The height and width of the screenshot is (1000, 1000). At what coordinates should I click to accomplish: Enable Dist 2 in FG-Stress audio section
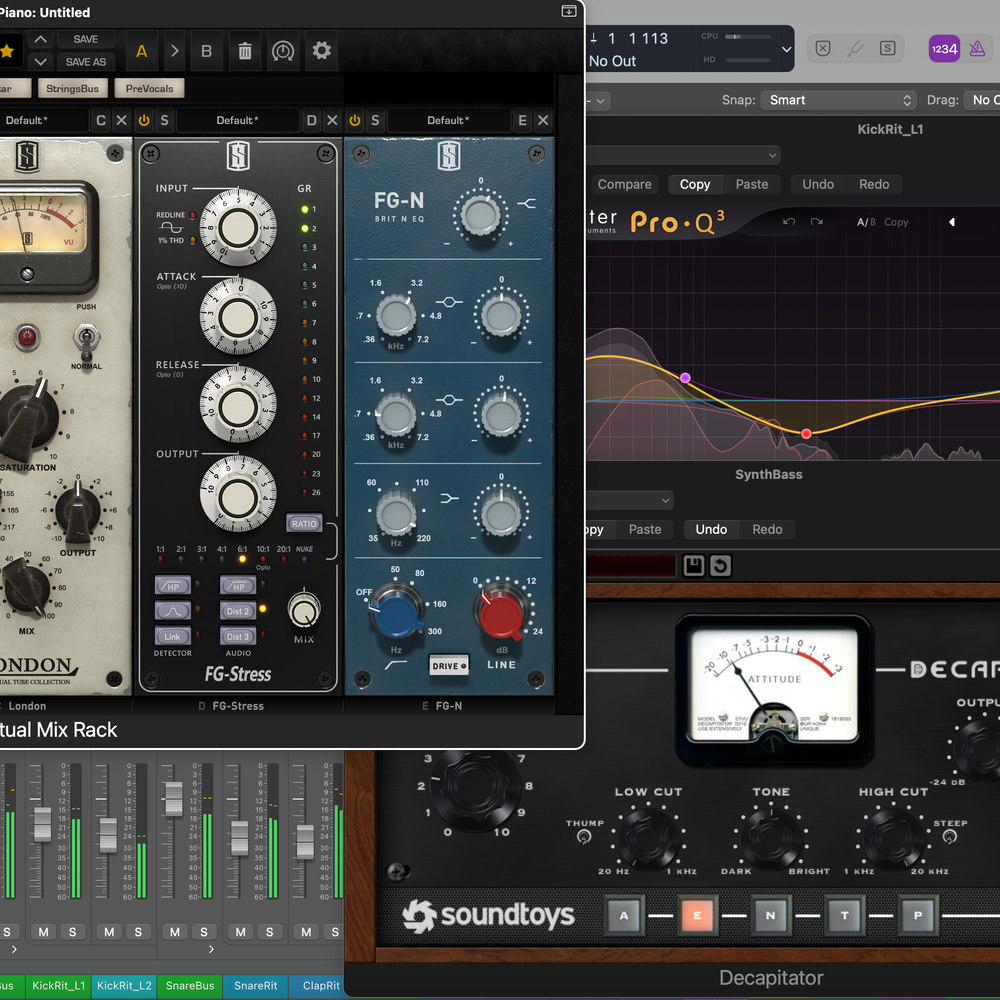238,610
